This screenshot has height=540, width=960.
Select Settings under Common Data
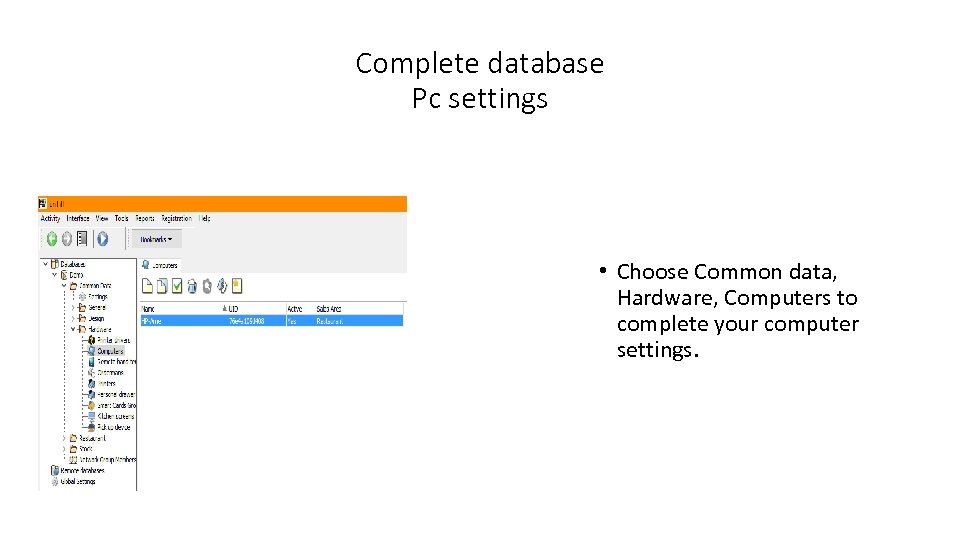click(x=97, y=297)
